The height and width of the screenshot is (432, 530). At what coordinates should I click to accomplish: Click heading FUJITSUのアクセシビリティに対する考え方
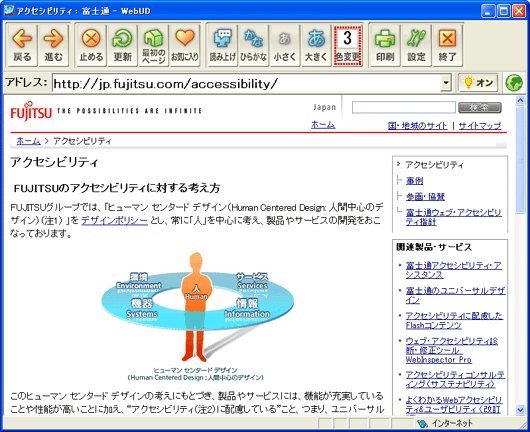[x=117, y=188]
